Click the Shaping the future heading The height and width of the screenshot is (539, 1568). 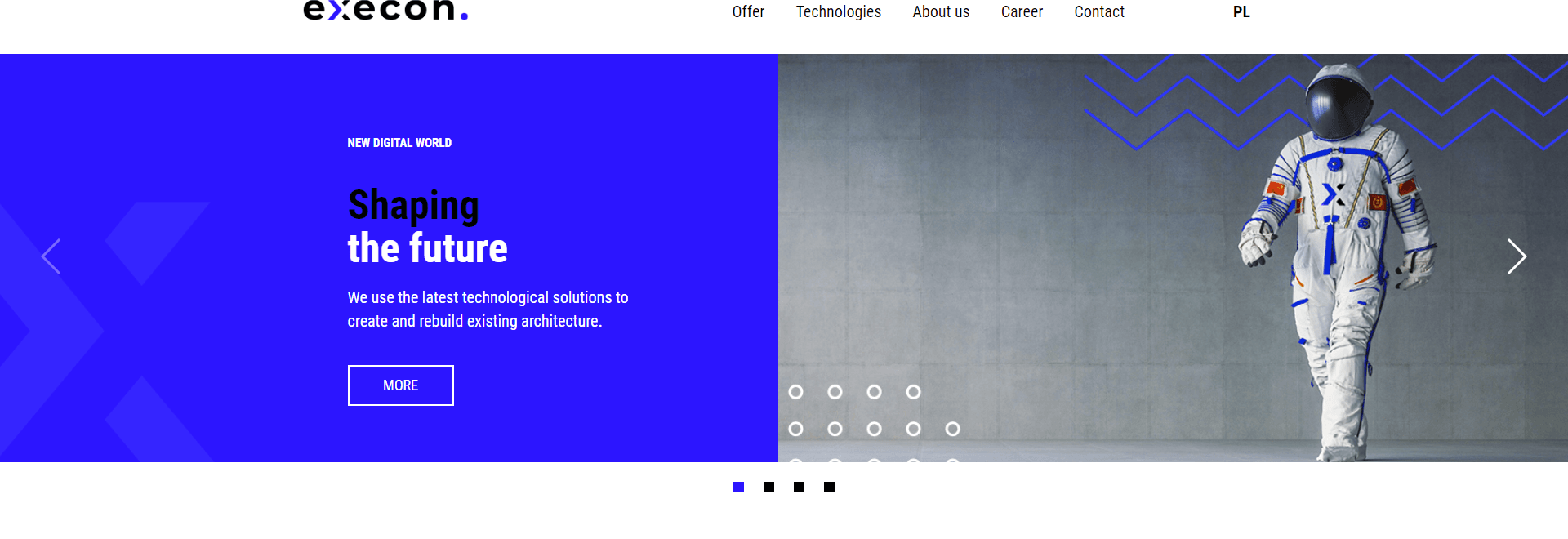[427, 226]
